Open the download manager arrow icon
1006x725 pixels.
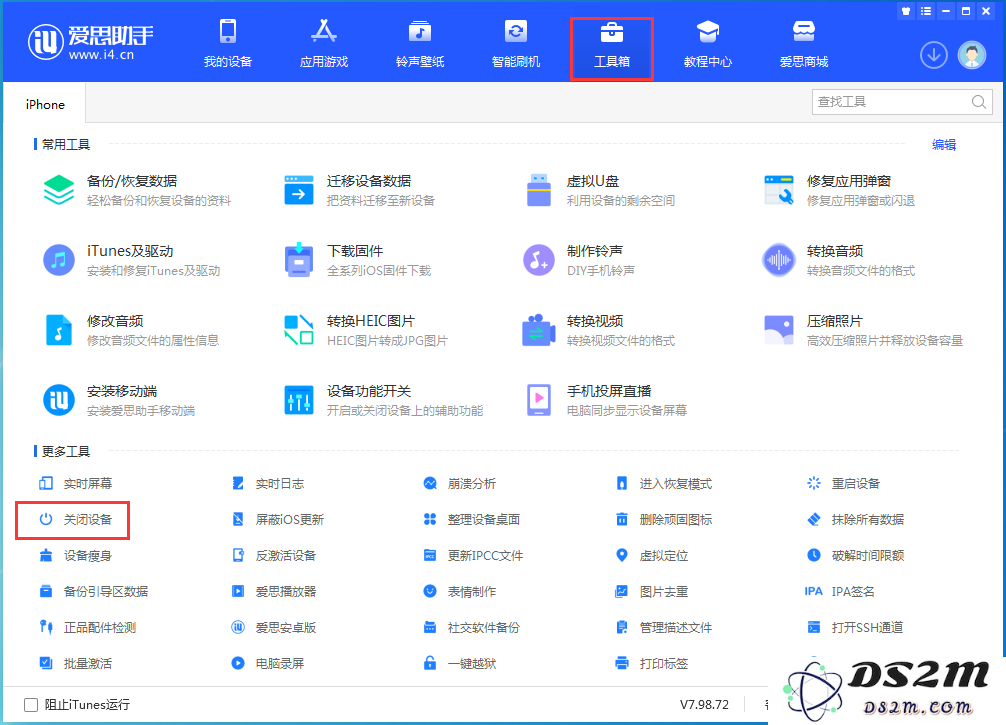click(x=934, y=55)
